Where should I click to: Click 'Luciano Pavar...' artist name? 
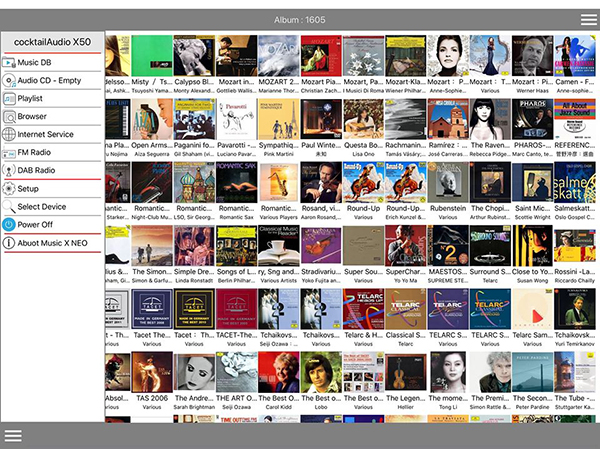pyautogui.click(x=236, y=154)
